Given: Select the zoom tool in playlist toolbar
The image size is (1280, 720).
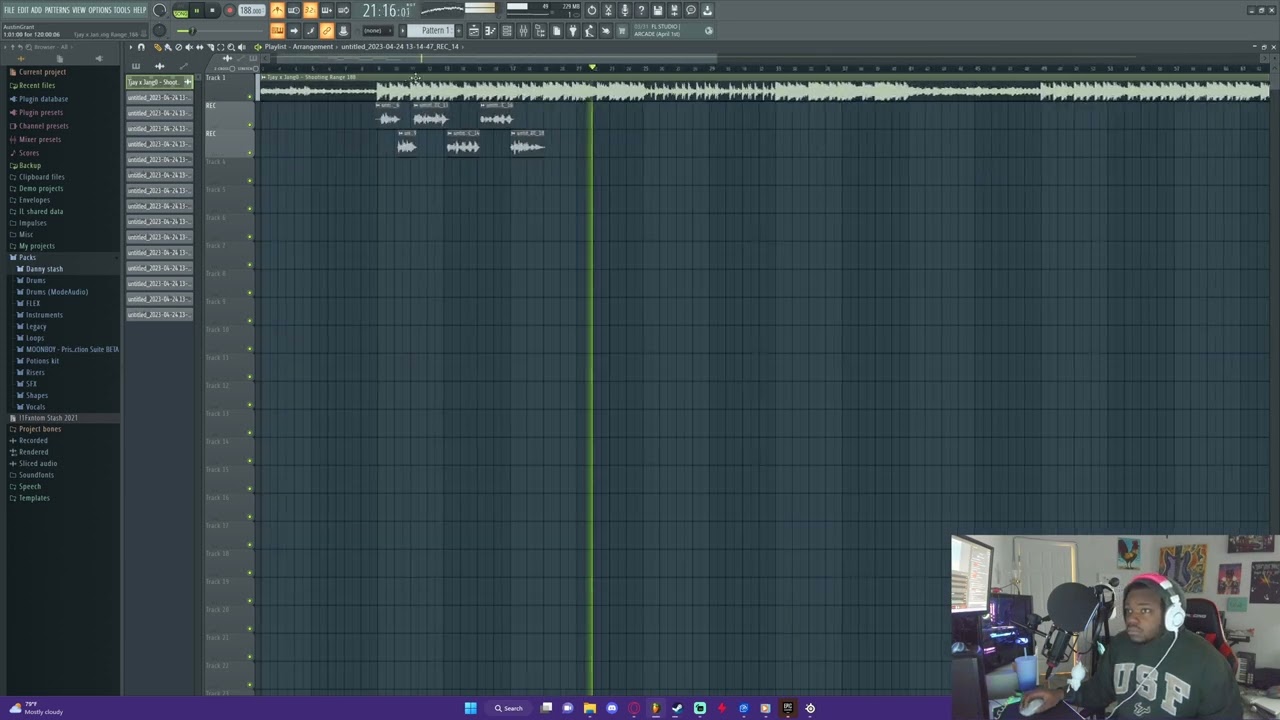Looking at the screenshot, I should tap(231, 47).
